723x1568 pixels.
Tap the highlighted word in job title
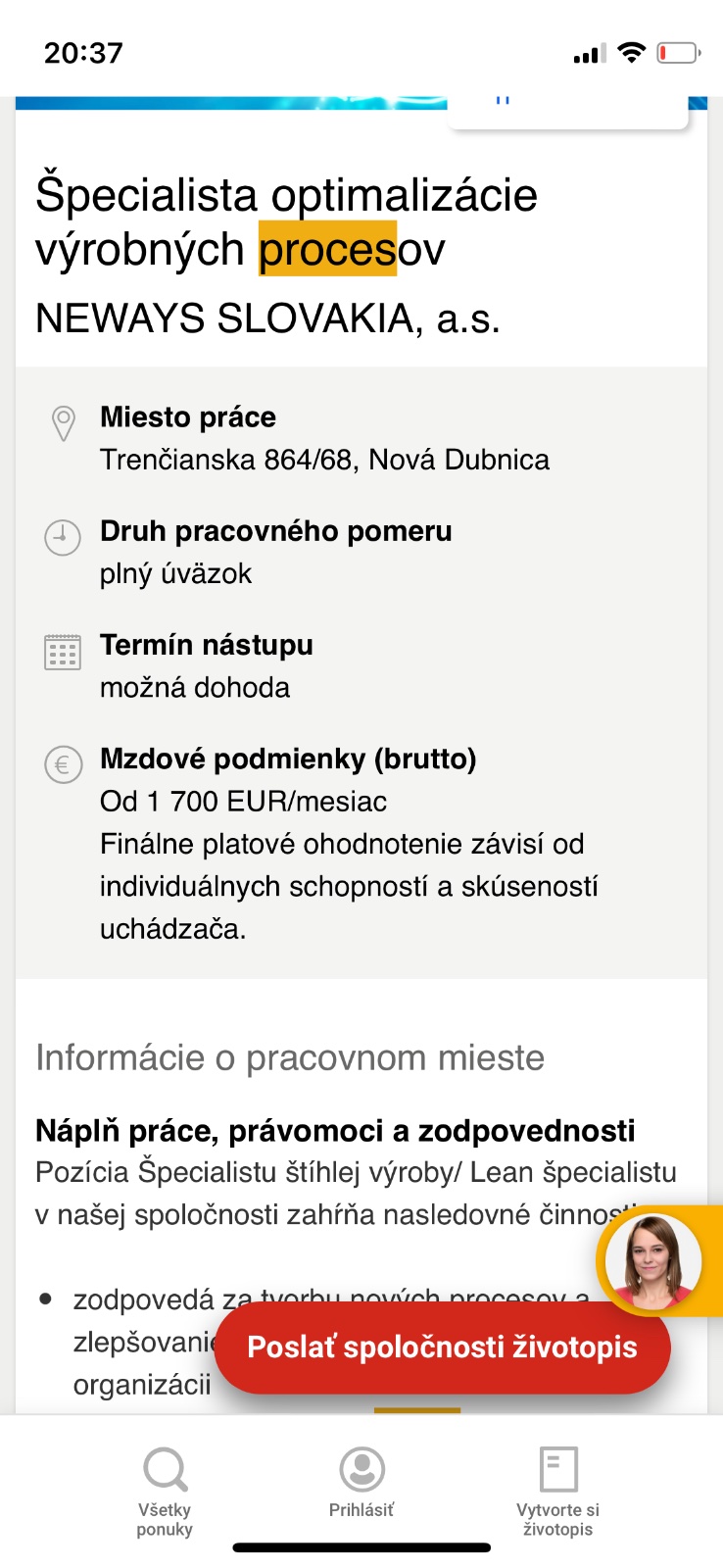327,249
